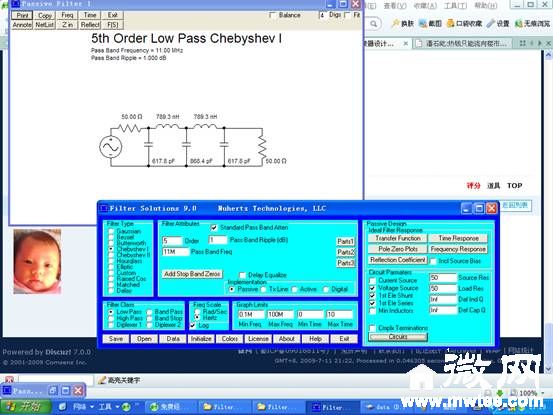553x415 pixels.
Task: Click the Initialize button
Action: [201, 339]
